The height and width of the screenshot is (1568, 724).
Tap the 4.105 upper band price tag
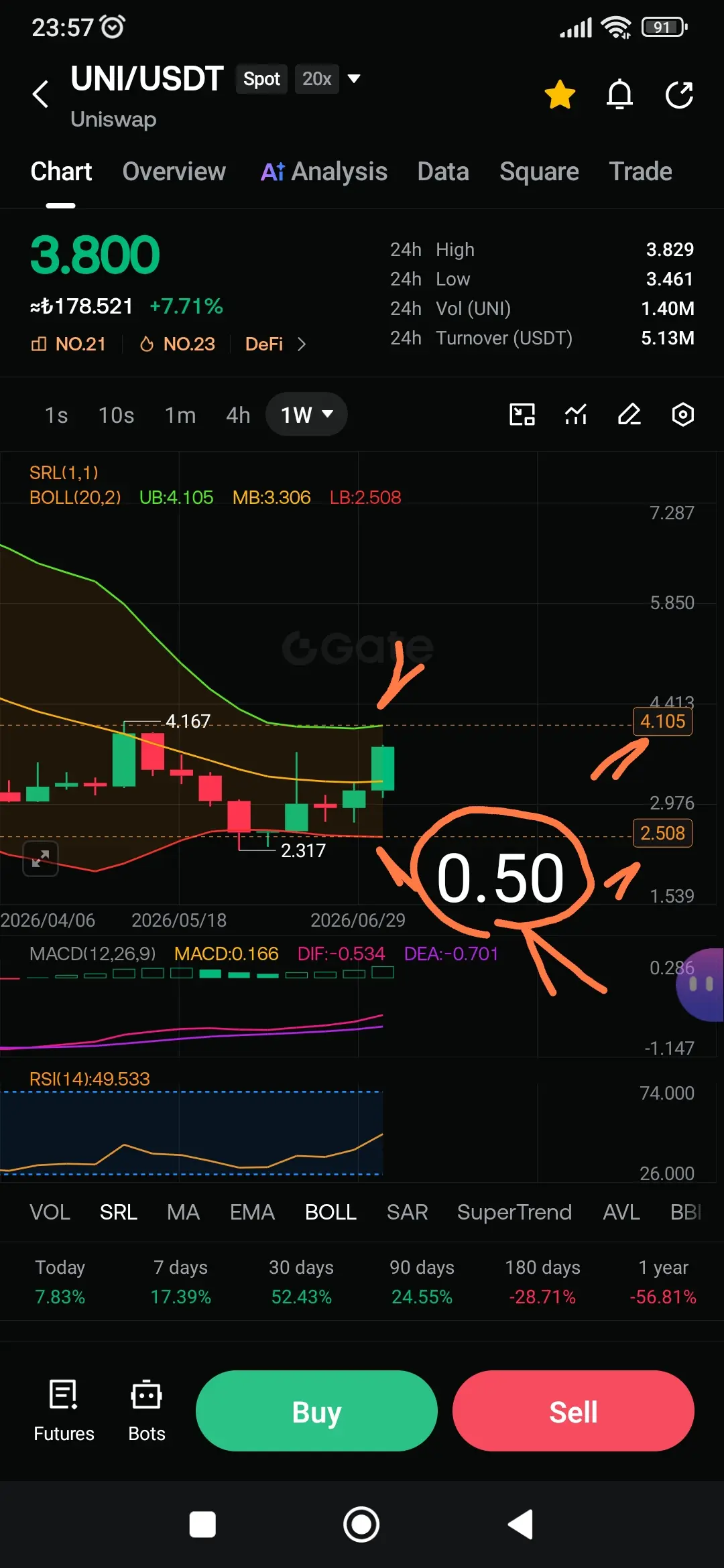click(x=662, y=722)
